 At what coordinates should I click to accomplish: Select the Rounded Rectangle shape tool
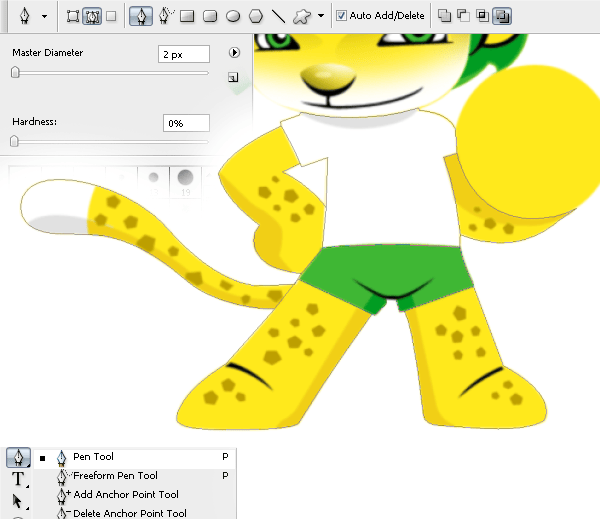coord(210,16)
